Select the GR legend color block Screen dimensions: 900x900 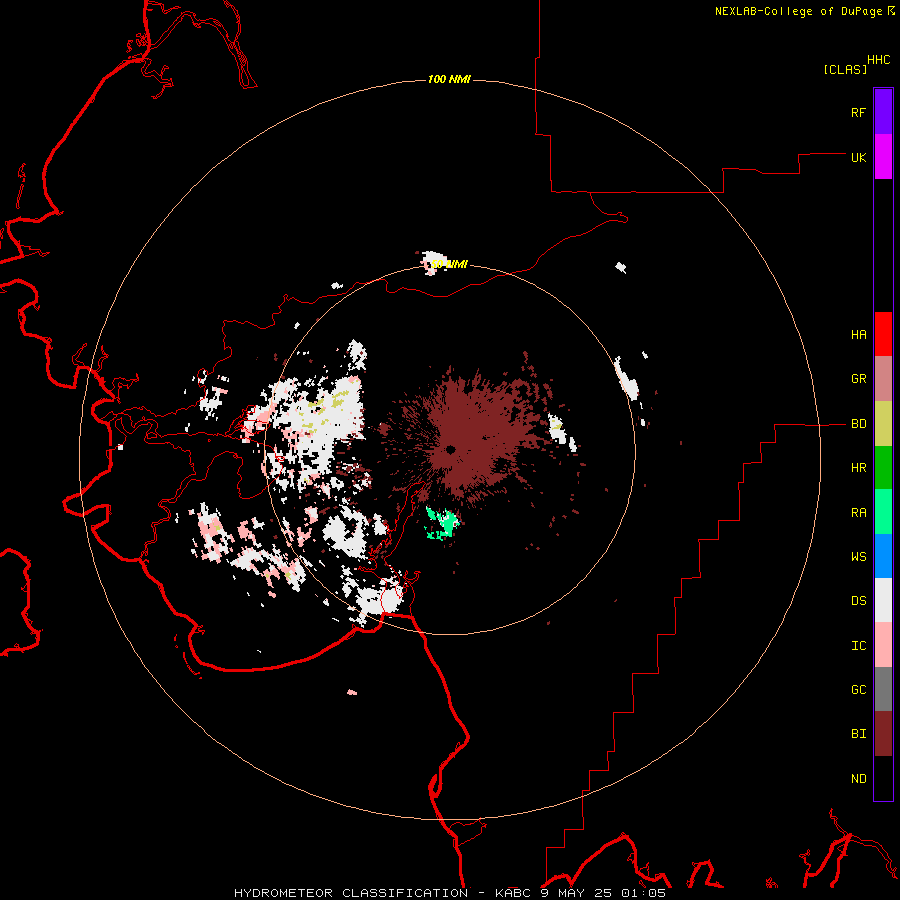point(883,379)
